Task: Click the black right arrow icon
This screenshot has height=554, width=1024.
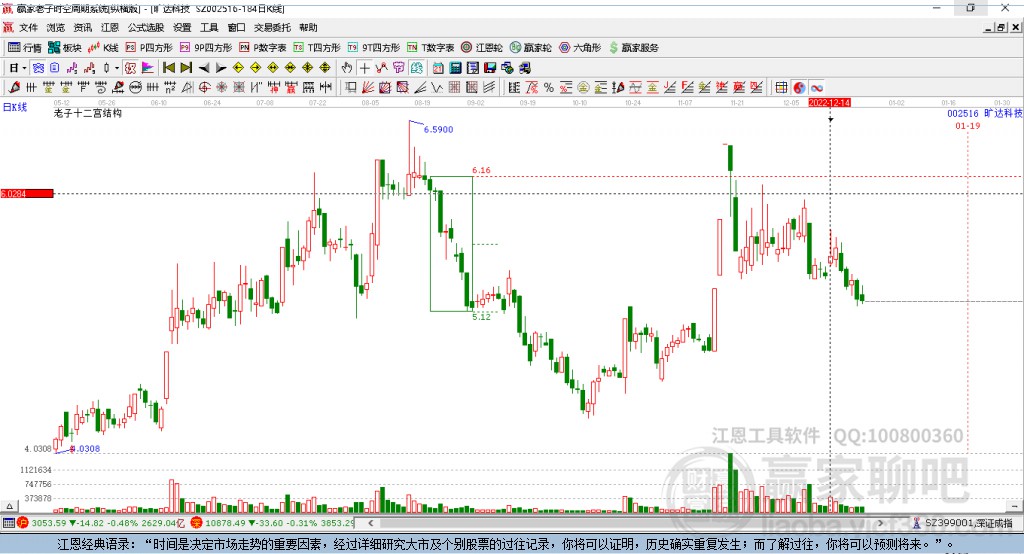Action: 221,68
